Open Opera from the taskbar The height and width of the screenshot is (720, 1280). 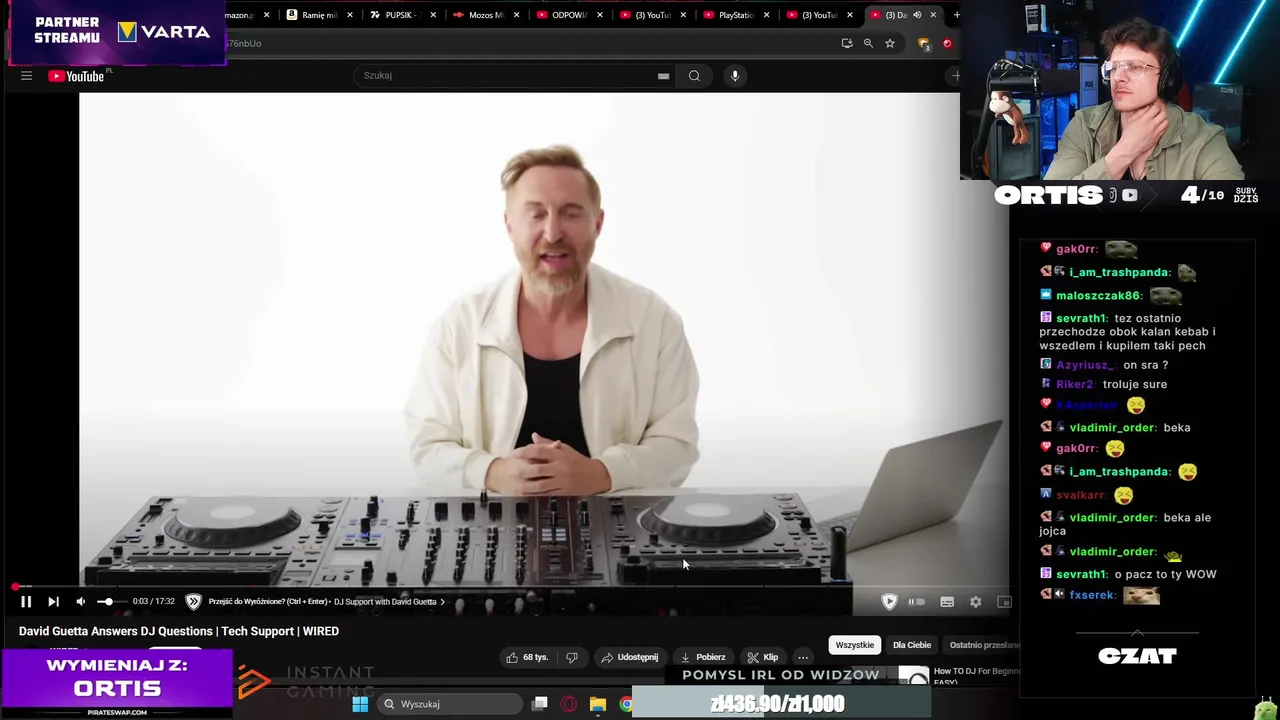click(569, 704)
